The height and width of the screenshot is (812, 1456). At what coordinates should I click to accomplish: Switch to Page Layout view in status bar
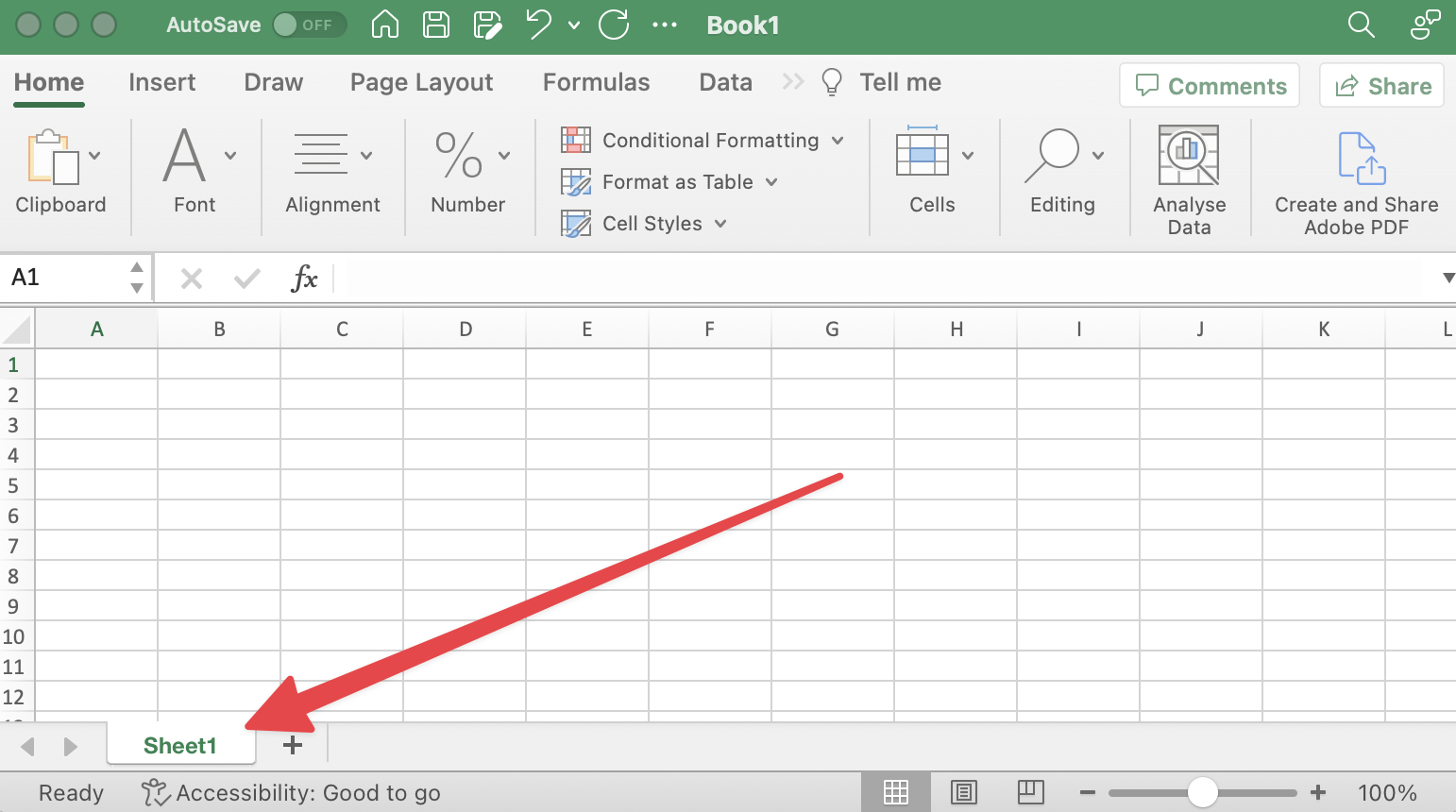(964, 792)
